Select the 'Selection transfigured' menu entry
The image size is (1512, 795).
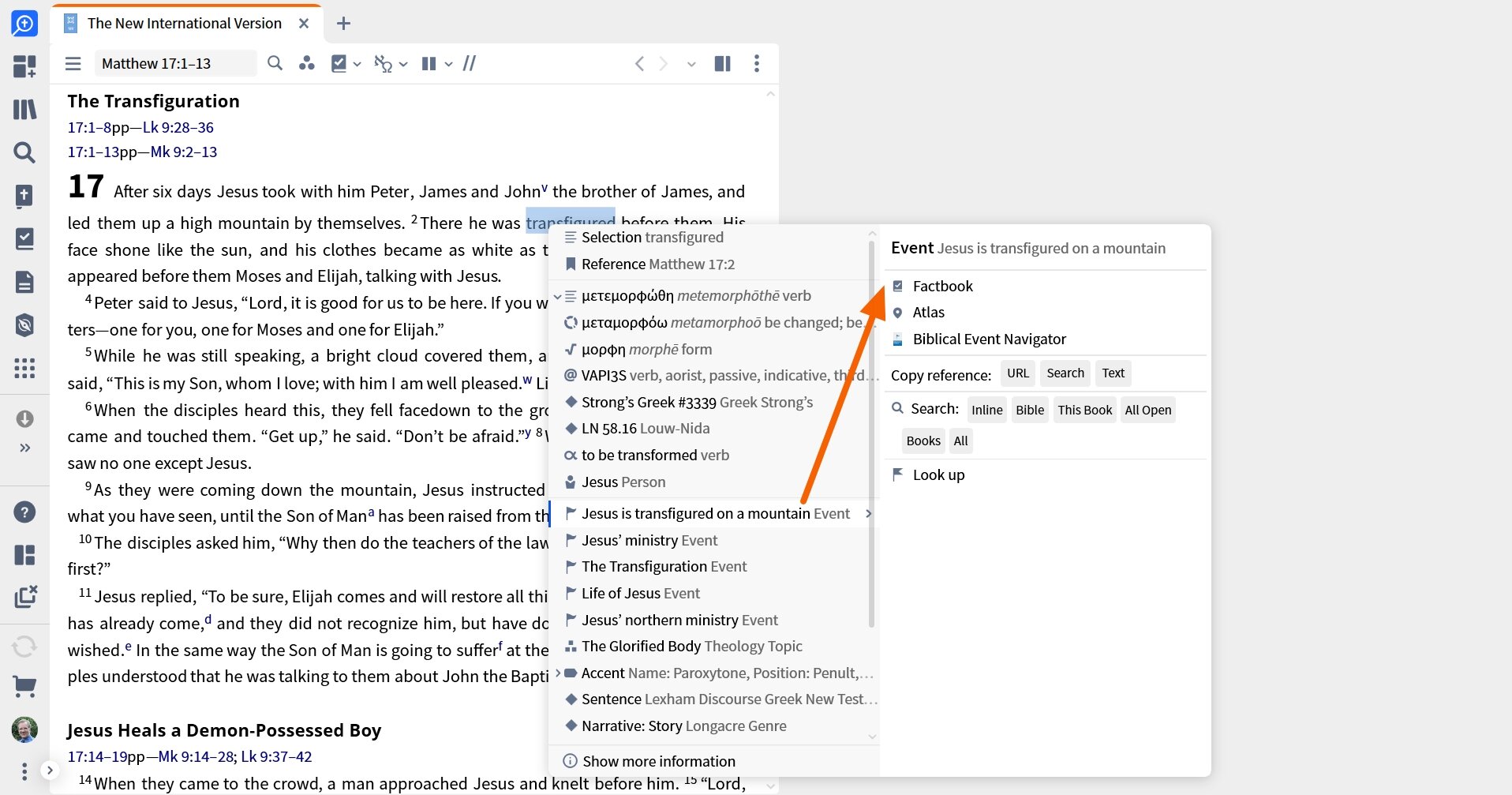tap(713, 238)
